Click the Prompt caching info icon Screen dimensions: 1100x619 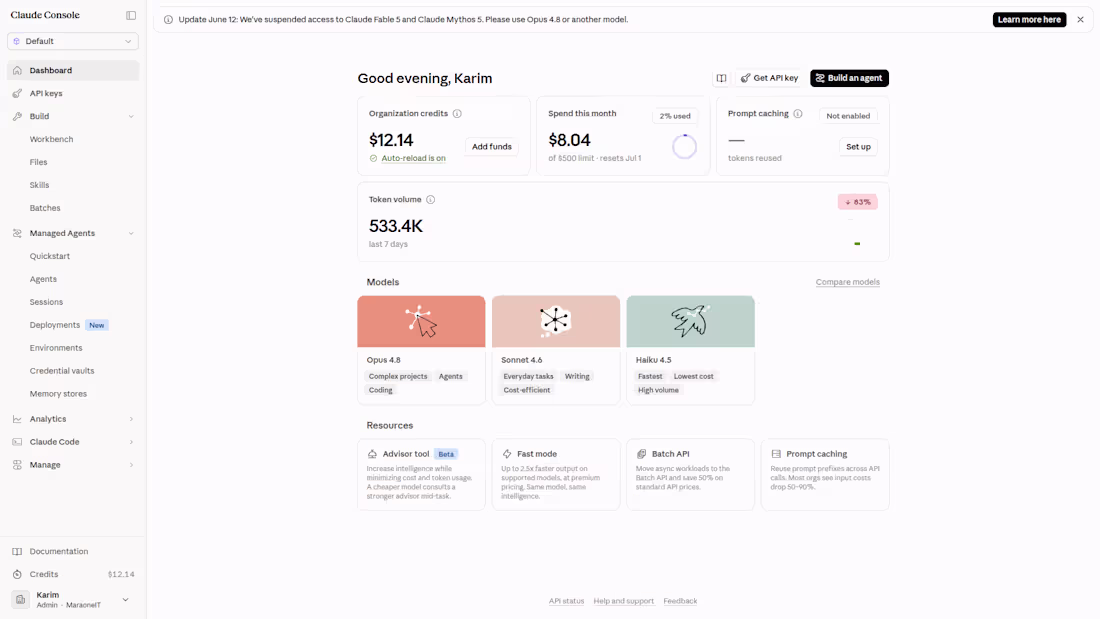[798, 114]
